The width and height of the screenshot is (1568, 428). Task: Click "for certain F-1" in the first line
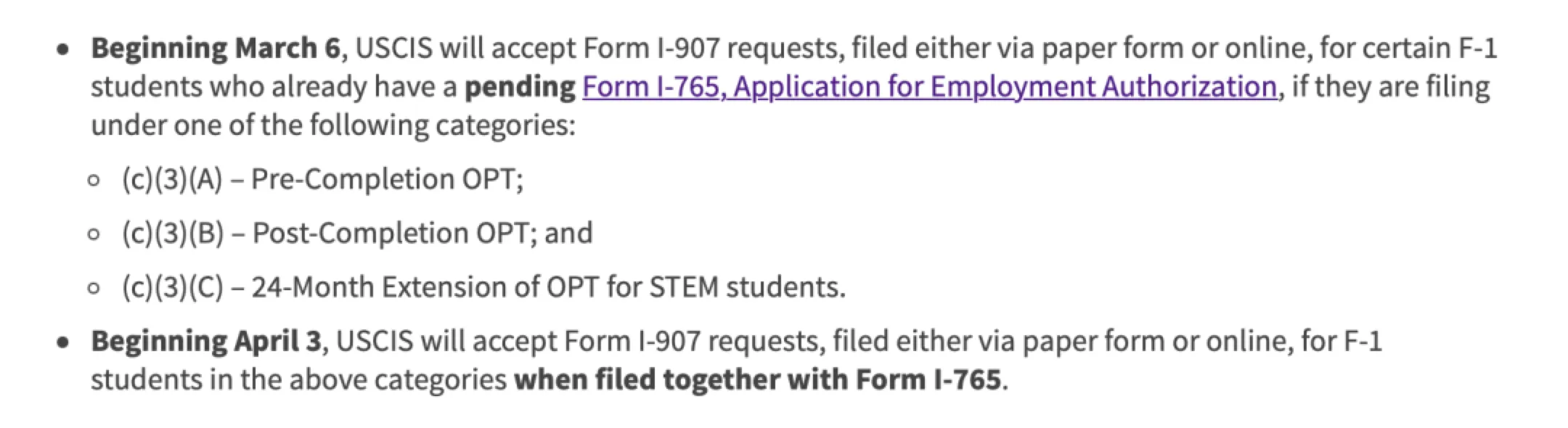click(1408, 48)
